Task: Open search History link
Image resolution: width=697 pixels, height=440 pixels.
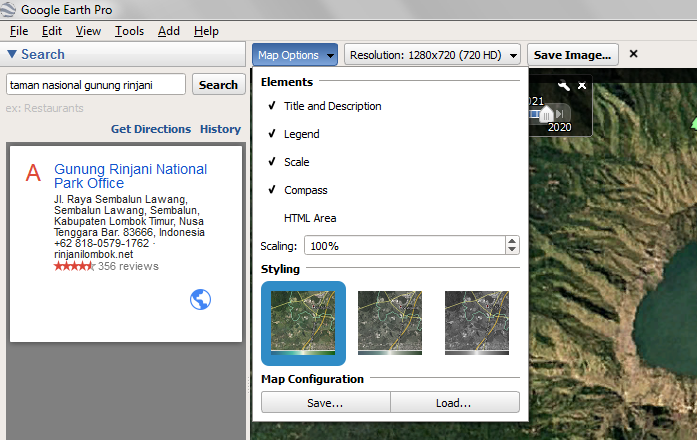Action: point(220,129)
